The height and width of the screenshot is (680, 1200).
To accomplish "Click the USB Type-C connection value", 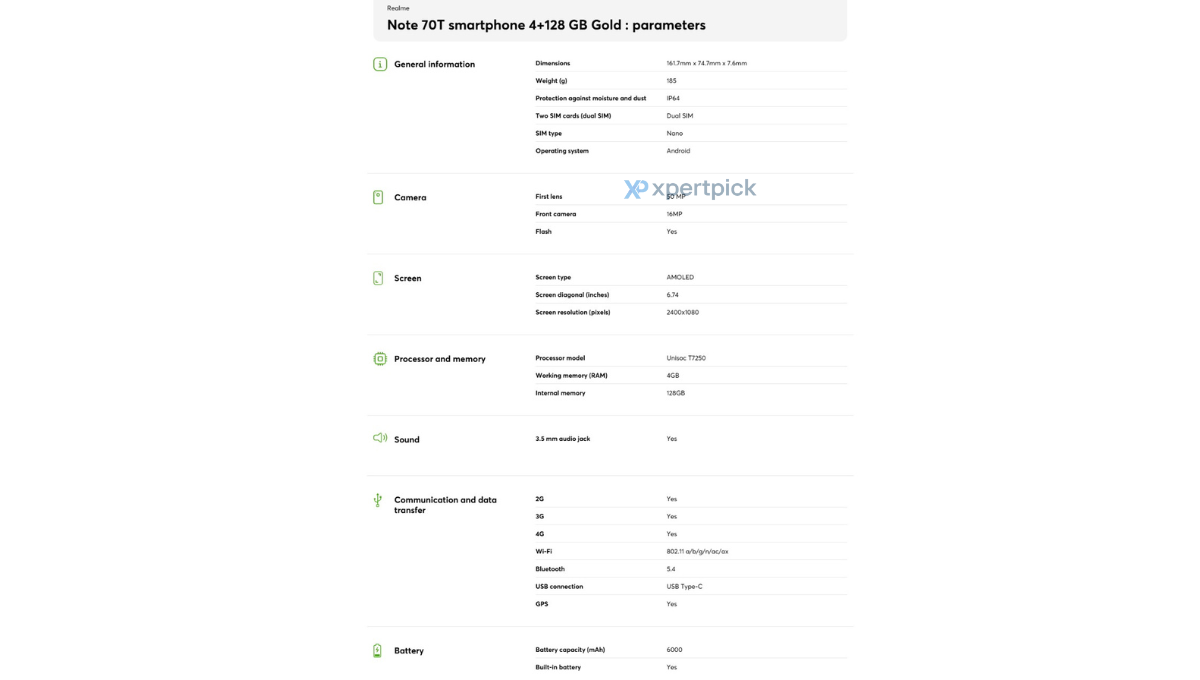I will click(x=685, y=586).
